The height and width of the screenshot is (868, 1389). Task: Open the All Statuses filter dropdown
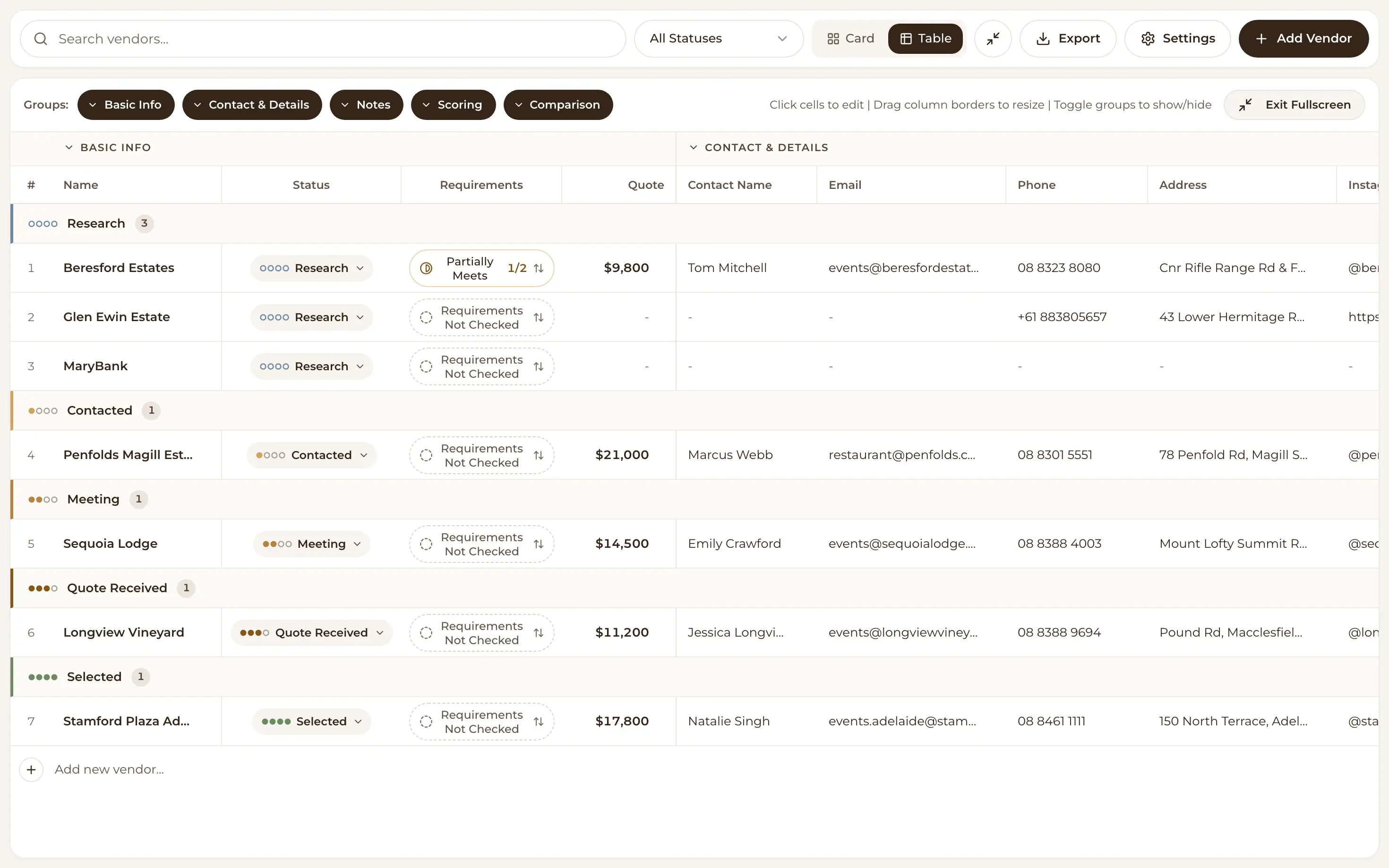tap(718, 38)
